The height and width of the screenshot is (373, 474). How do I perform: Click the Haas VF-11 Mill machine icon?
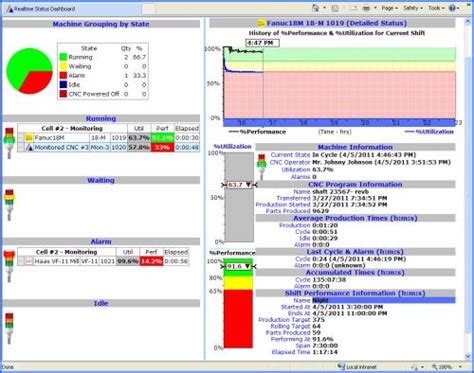pyautogui.click(x=29, y=261)
